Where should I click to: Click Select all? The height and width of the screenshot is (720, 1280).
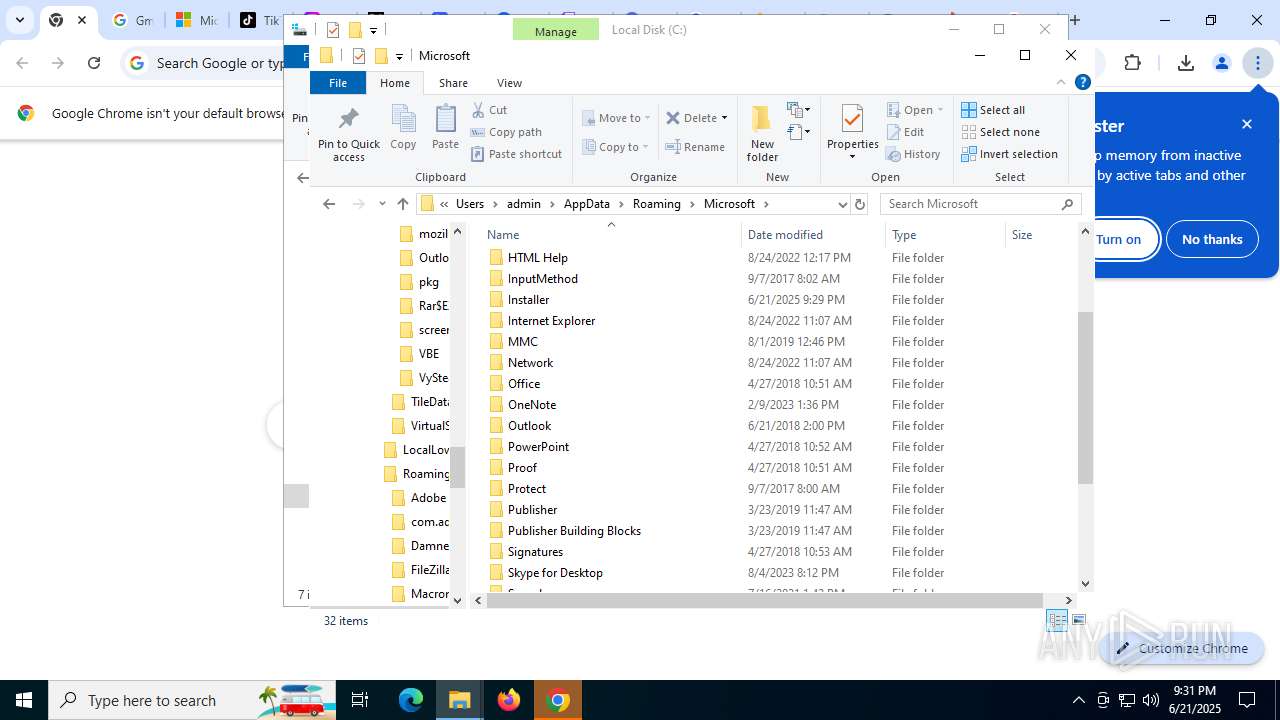(x=993, y=110)
